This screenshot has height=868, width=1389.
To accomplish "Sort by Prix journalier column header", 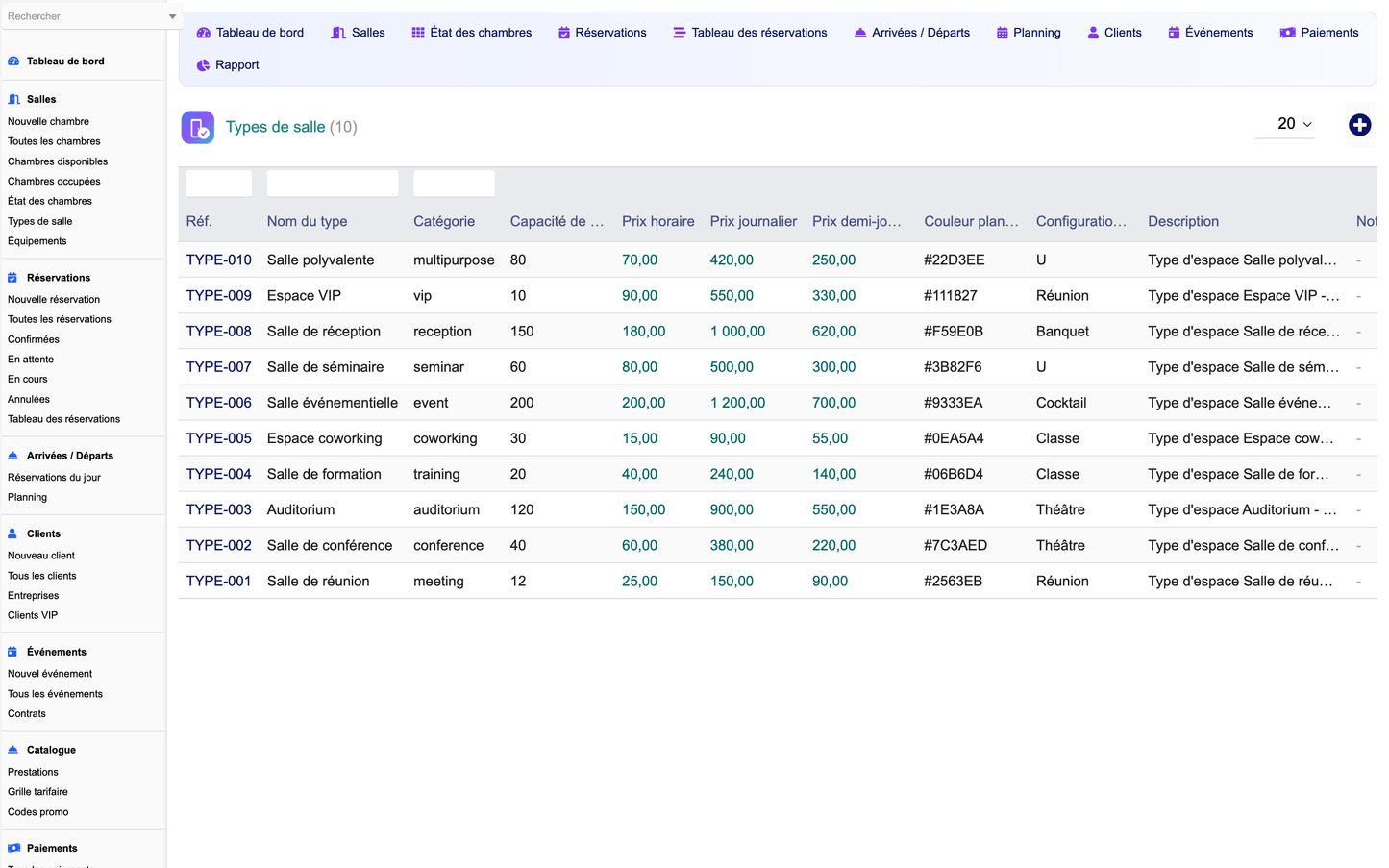I will pos(753,222).
